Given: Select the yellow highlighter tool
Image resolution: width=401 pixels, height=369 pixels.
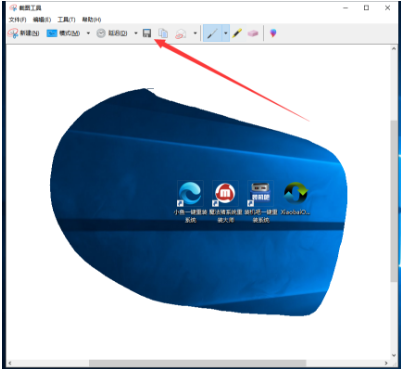Looking at the screenshot, I should coord(237,33).
